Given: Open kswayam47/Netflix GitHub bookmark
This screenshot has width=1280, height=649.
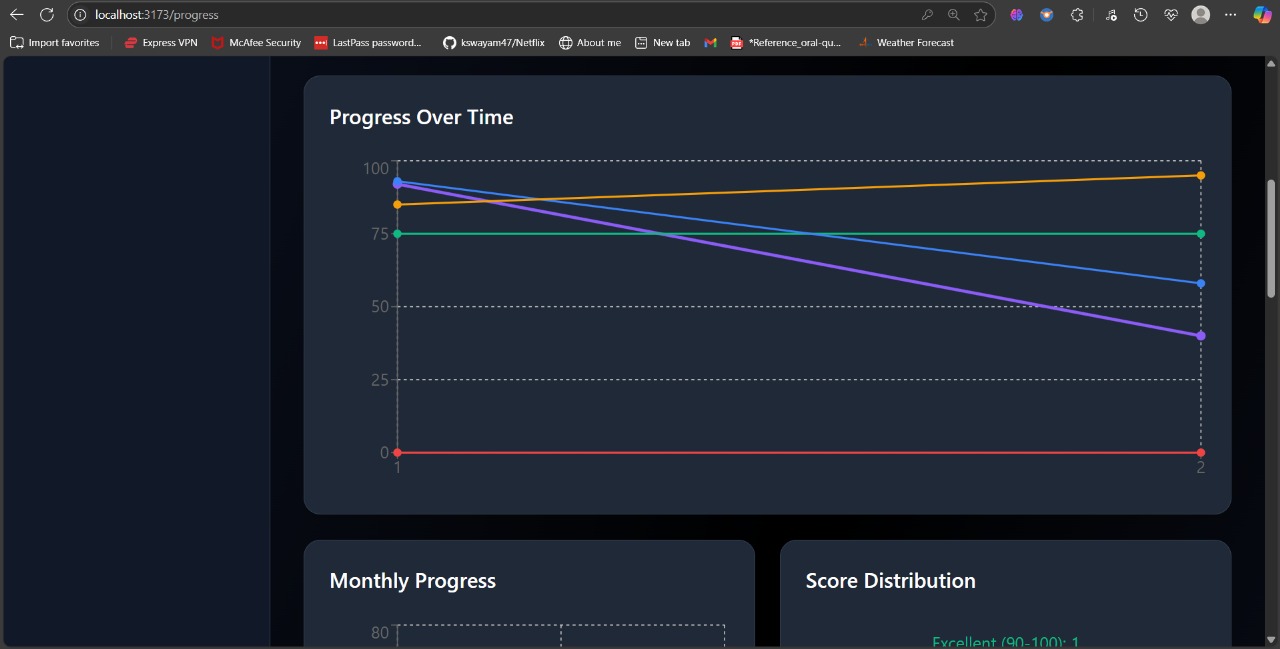Looking at the screenshot, I should [x=494, y=43].
